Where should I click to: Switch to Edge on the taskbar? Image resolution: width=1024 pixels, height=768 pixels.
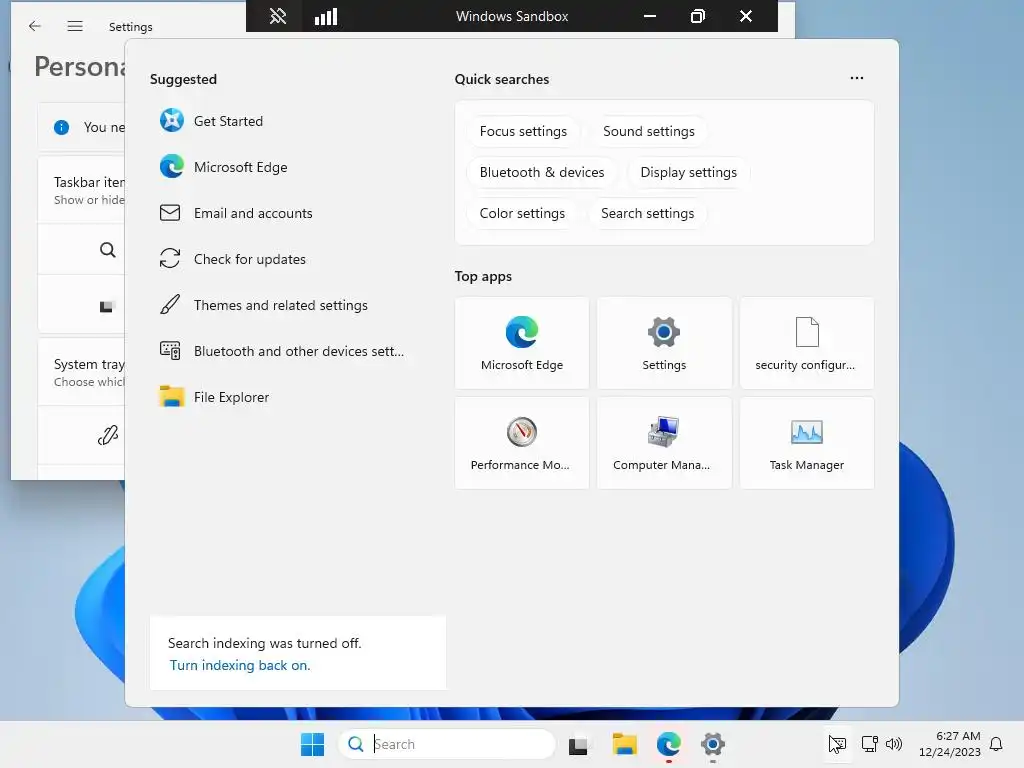pos(669,744)
